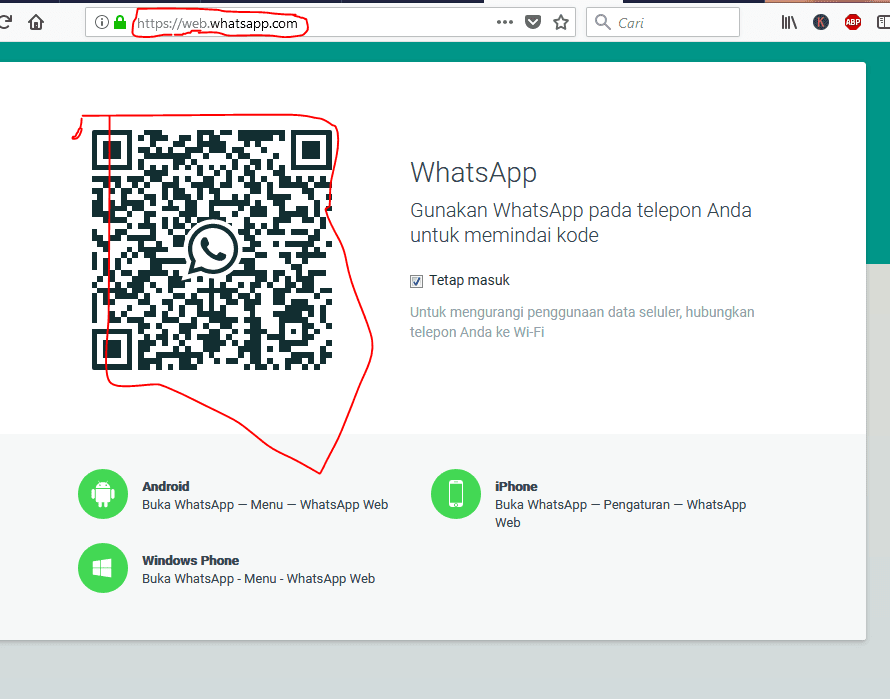Click the K extension toolbar icon

pyautogui.click(x=821, y=23)
